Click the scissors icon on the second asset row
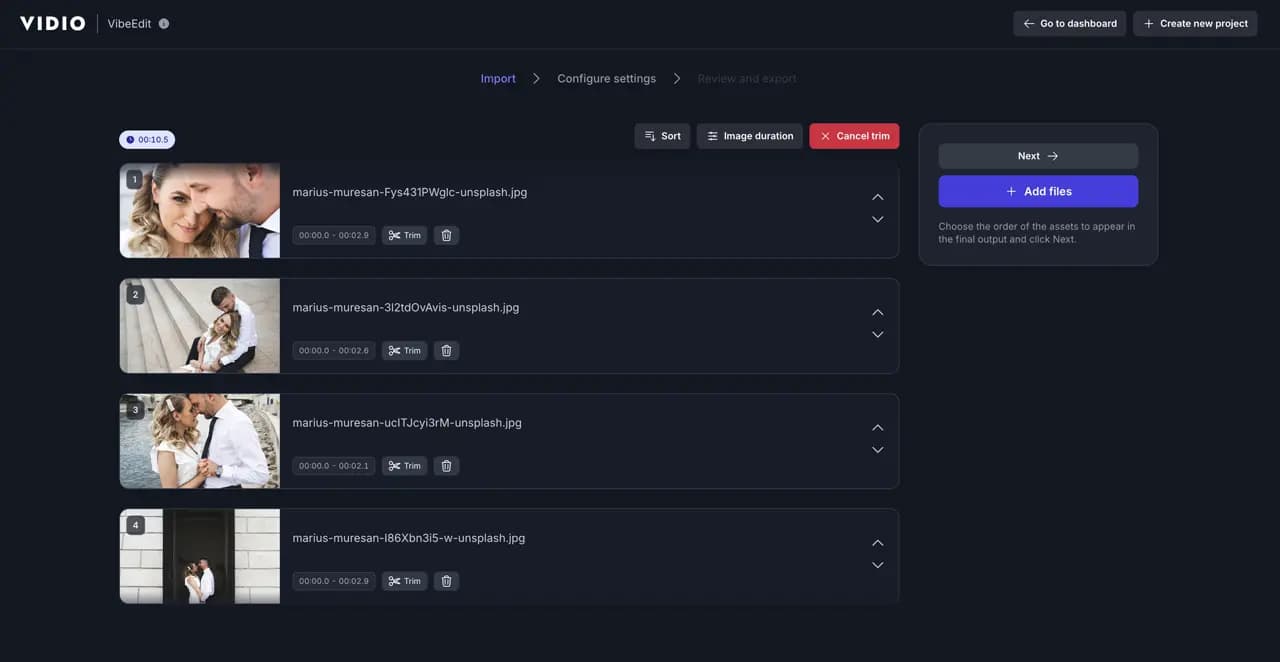1280x662 pixels. (395, 350)
